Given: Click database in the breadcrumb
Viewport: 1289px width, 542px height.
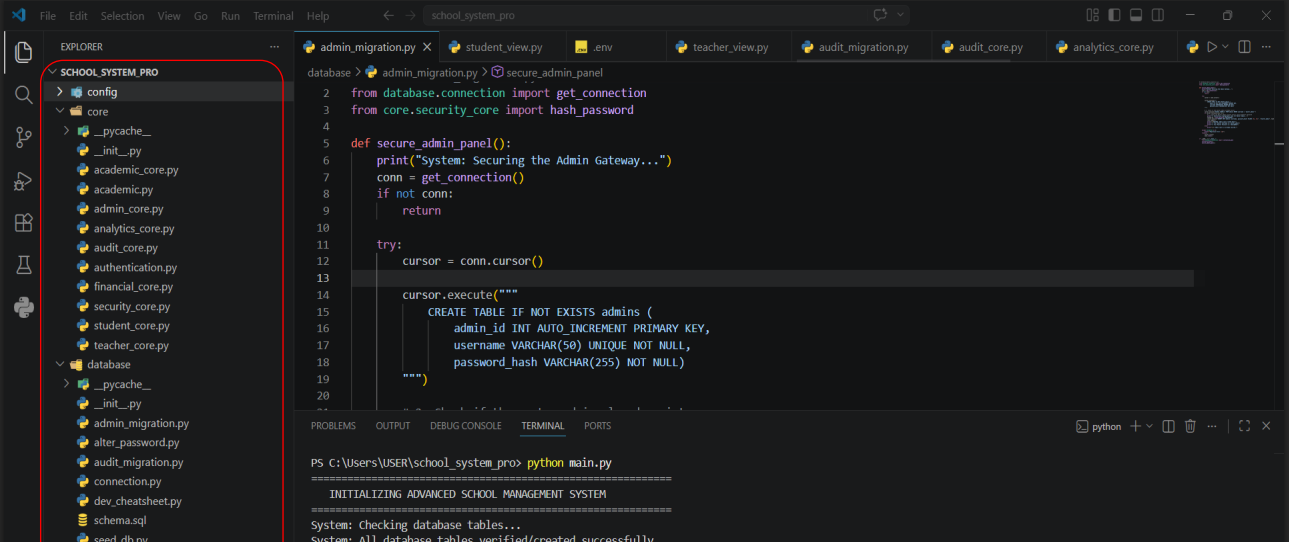Looking at the screenshot, I should (329, 73).
